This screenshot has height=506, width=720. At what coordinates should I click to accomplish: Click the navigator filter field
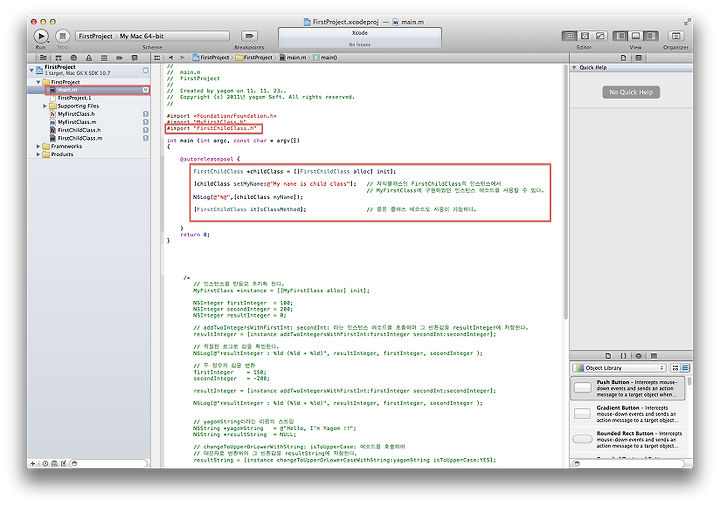[109, 464]
